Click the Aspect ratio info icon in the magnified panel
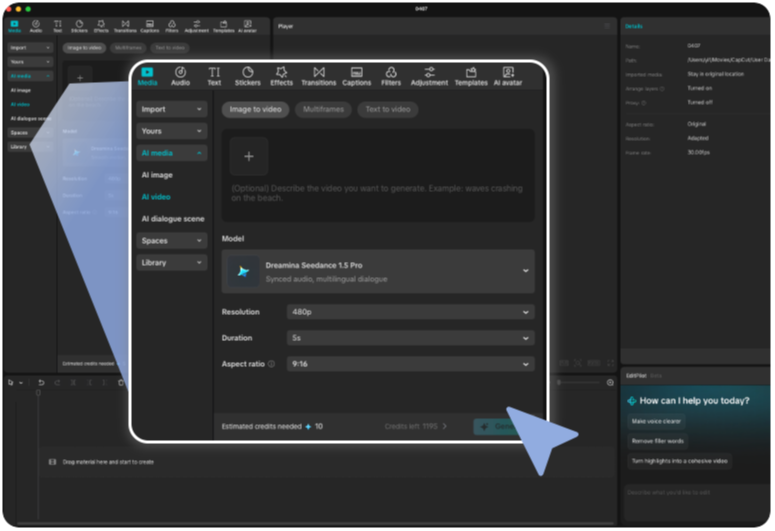The height and width of the screenshot is (531, 775). pyautogui.click(x=271, y=364)
